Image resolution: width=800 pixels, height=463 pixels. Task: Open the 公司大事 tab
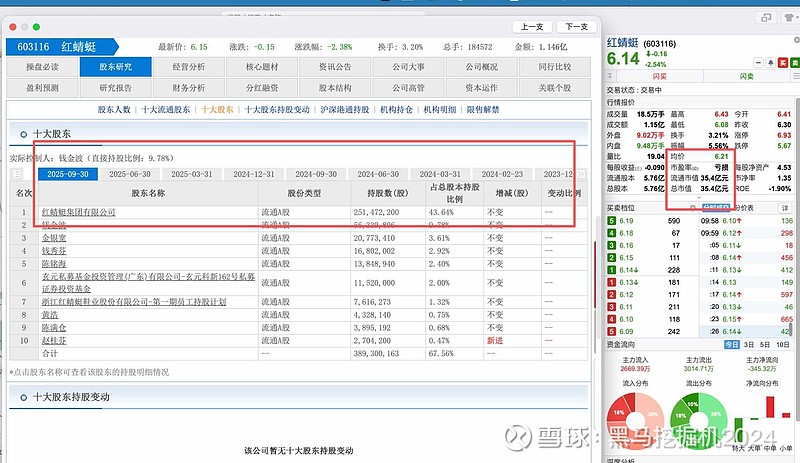point(409,67)
